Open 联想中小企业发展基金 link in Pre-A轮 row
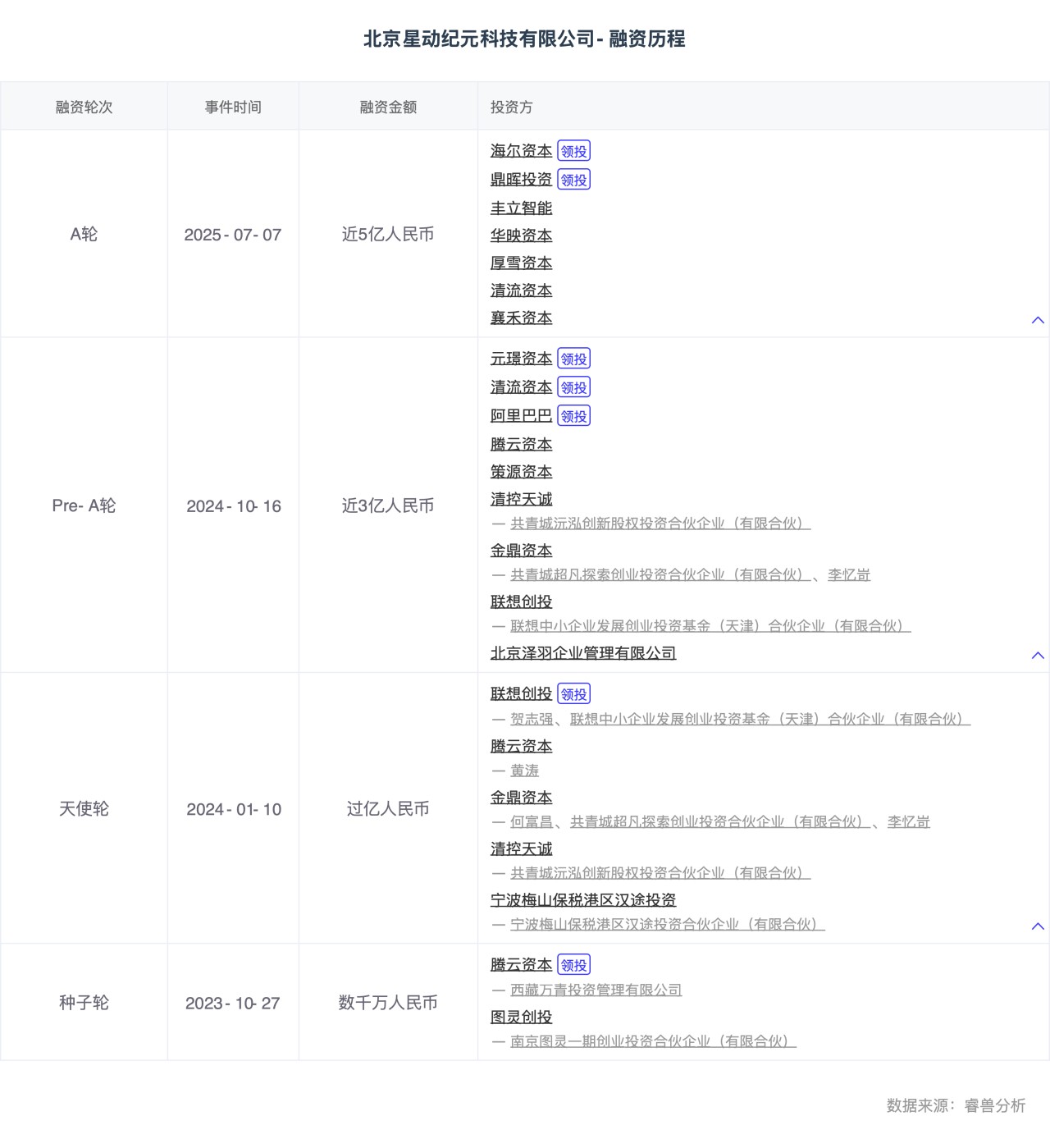The image size is (1050, 1148). (710, 626)
